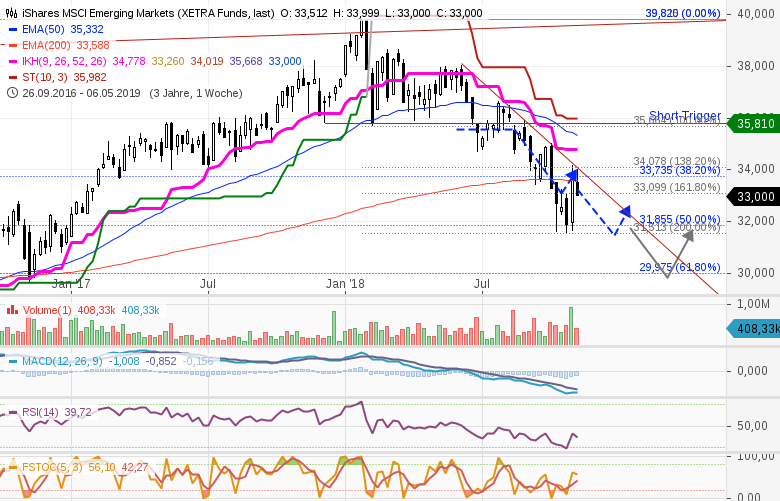Click the 40,000 price axis label
This screenshot has height=501, width=780.
point(755,14)
